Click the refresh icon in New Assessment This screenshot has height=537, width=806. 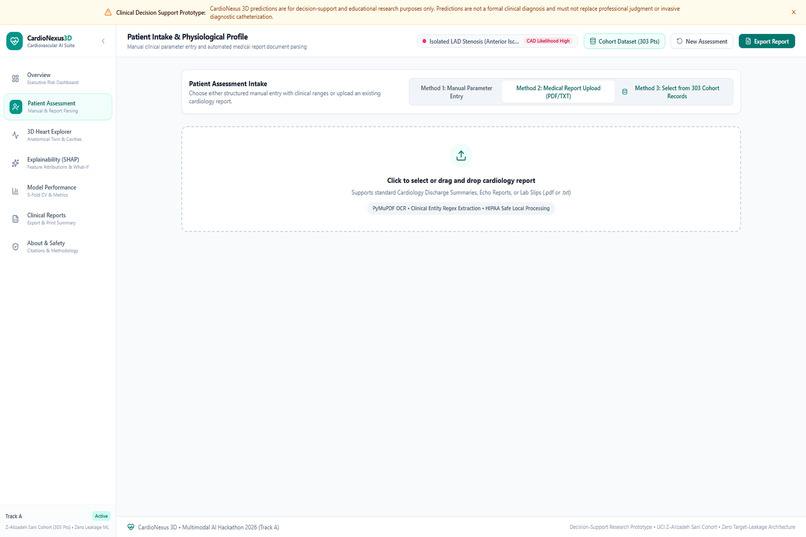680,41
